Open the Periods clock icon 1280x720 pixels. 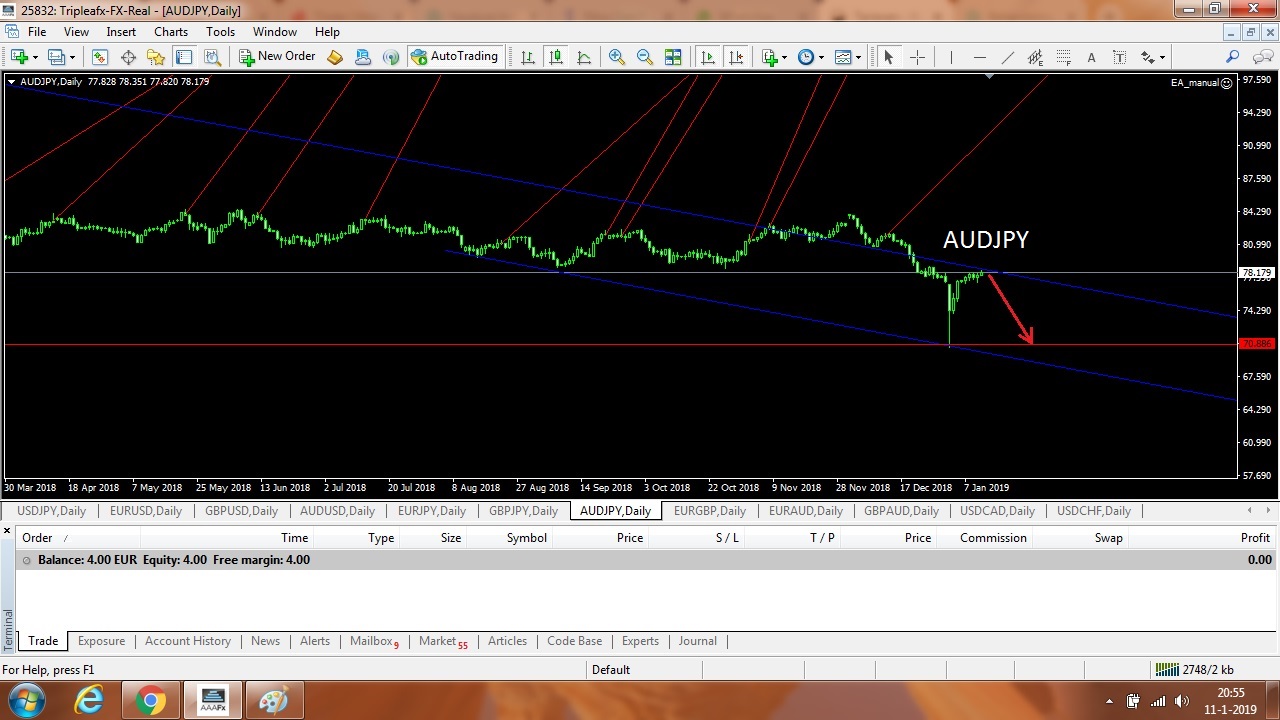[x=806, y=57]
